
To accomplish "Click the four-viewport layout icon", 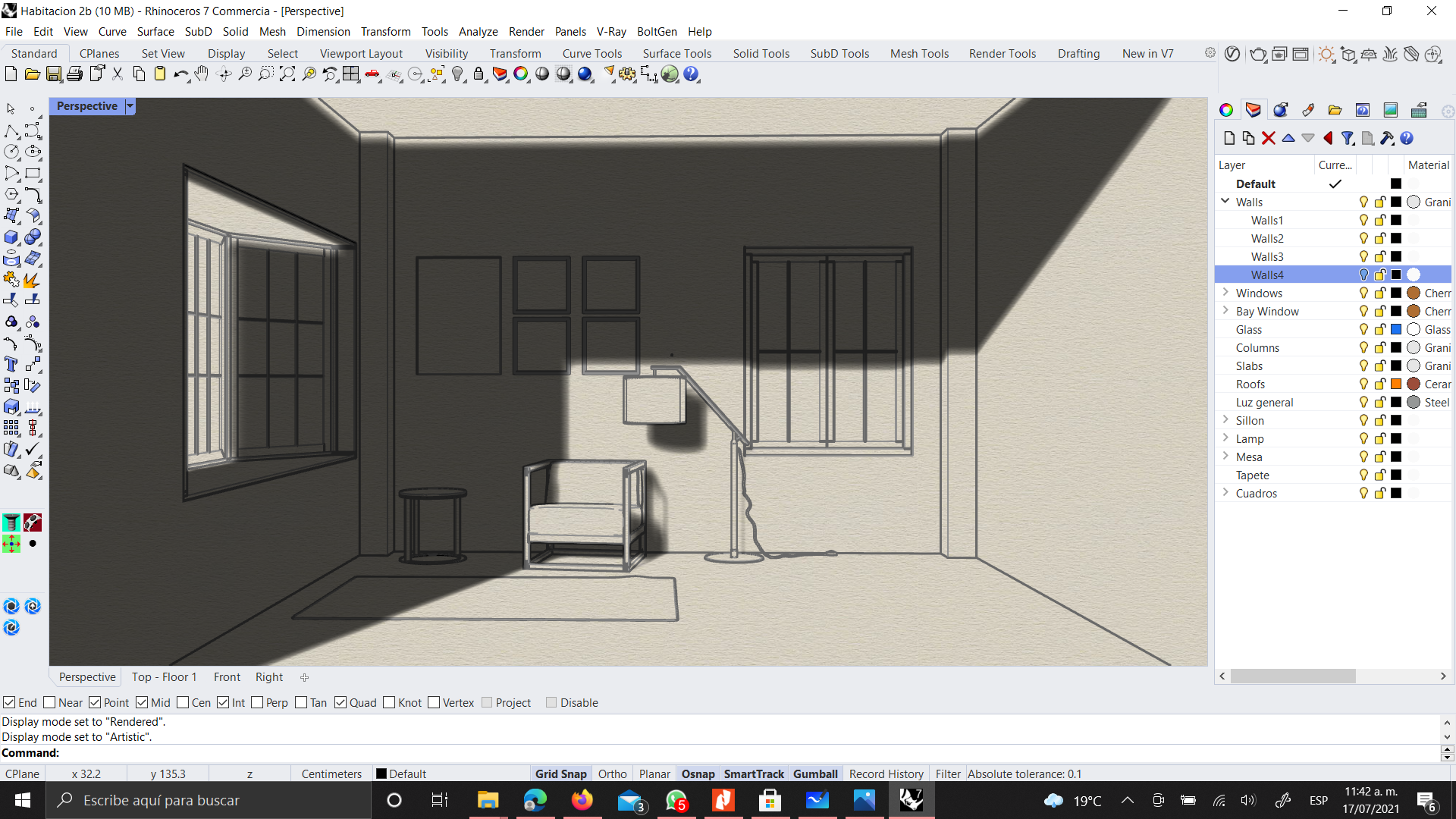I will [350, 74].
